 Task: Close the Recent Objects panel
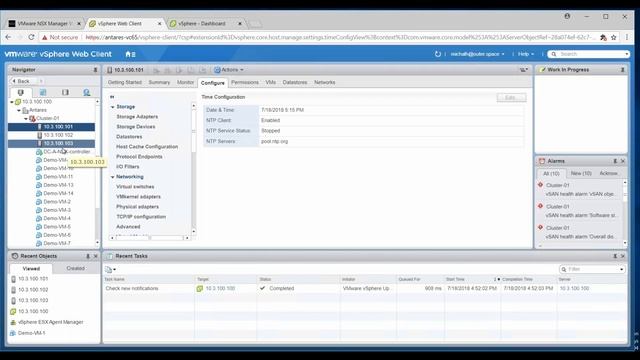(96, 256)
